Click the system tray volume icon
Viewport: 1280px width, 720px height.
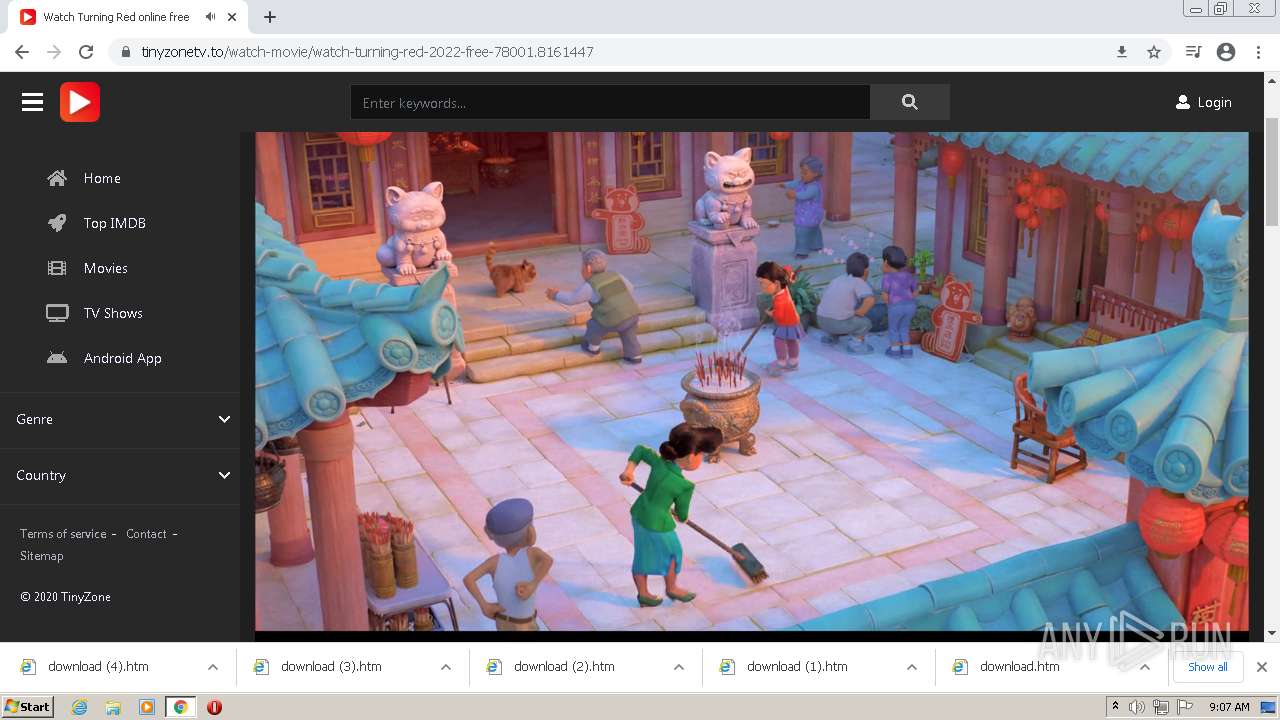click(x=1137, y=707)
